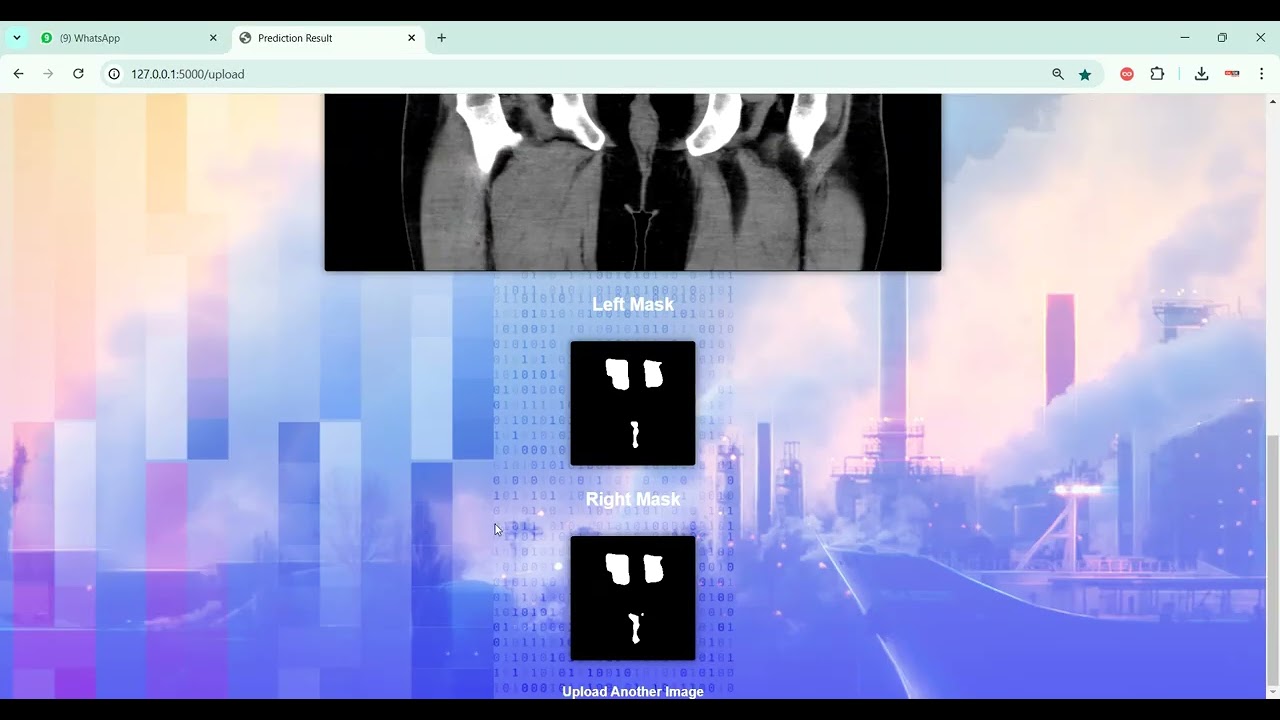Click the uploaded CT scan image

(633, 182)
